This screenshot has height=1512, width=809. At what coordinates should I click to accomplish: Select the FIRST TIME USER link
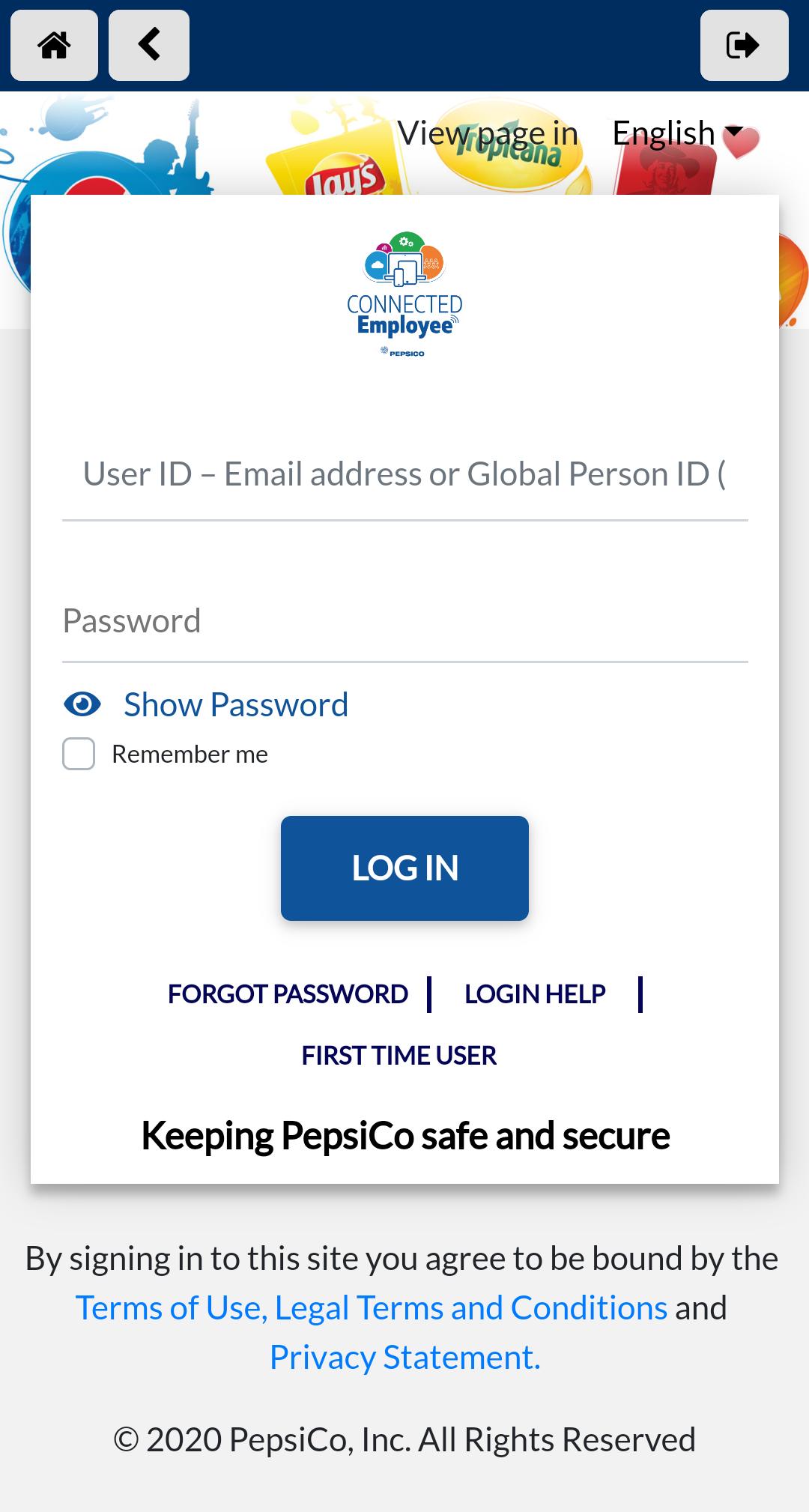point(399,1055)
